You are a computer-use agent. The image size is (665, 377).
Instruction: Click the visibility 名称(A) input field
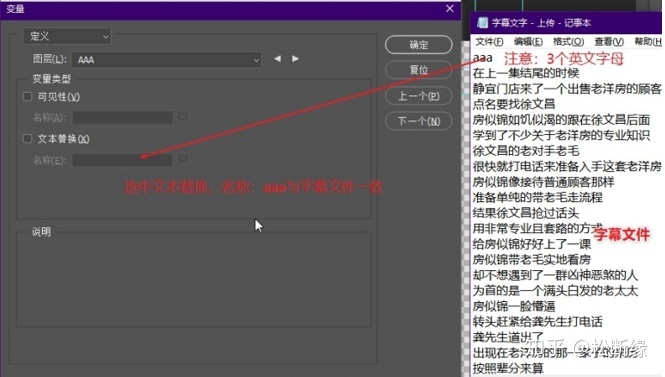[x=123, y=117]
